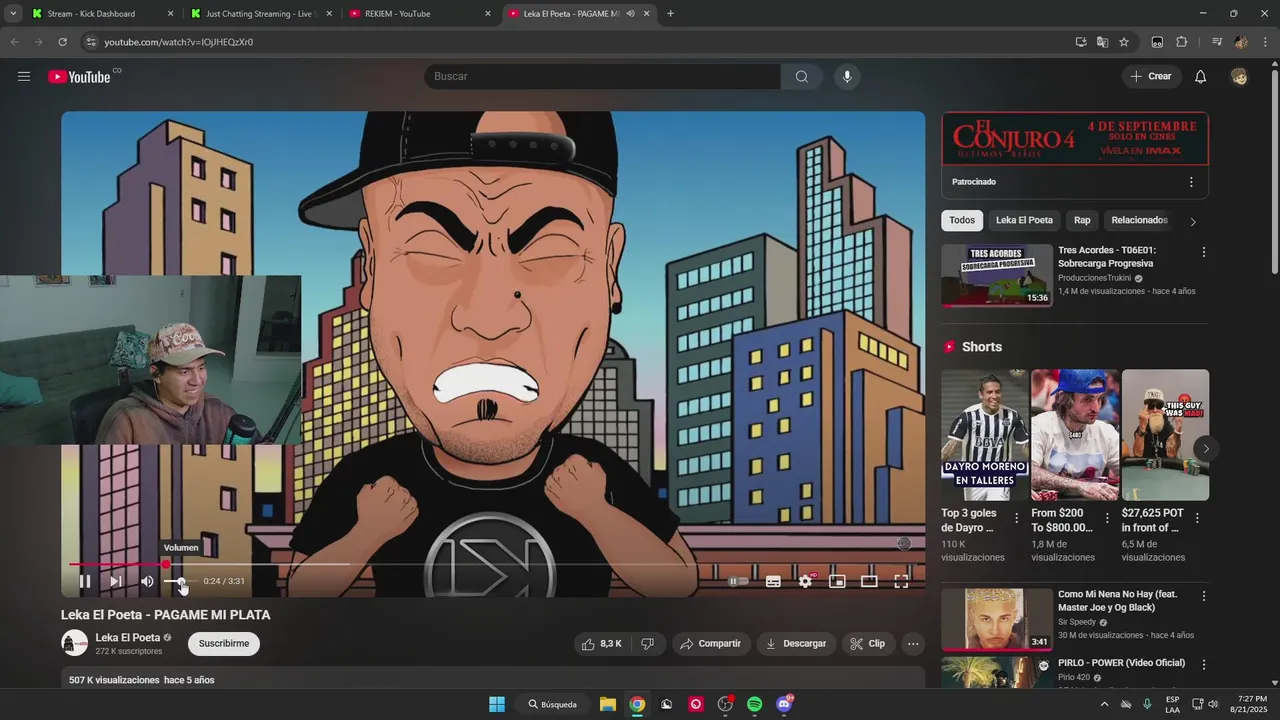Open YouTube account avatar menu
This screenshot has height=720, width=1280.
coord(1239,77)
